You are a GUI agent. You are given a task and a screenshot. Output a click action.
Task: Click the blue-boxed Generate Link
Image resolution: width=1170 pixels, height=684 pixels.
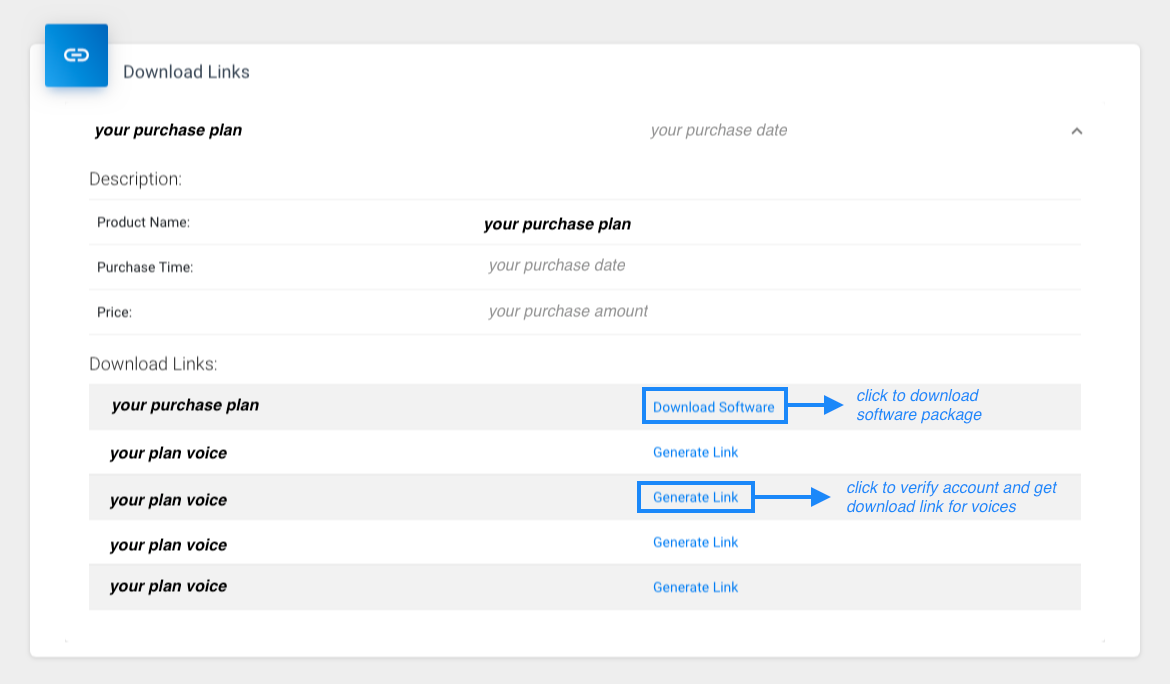click(695, 497)
